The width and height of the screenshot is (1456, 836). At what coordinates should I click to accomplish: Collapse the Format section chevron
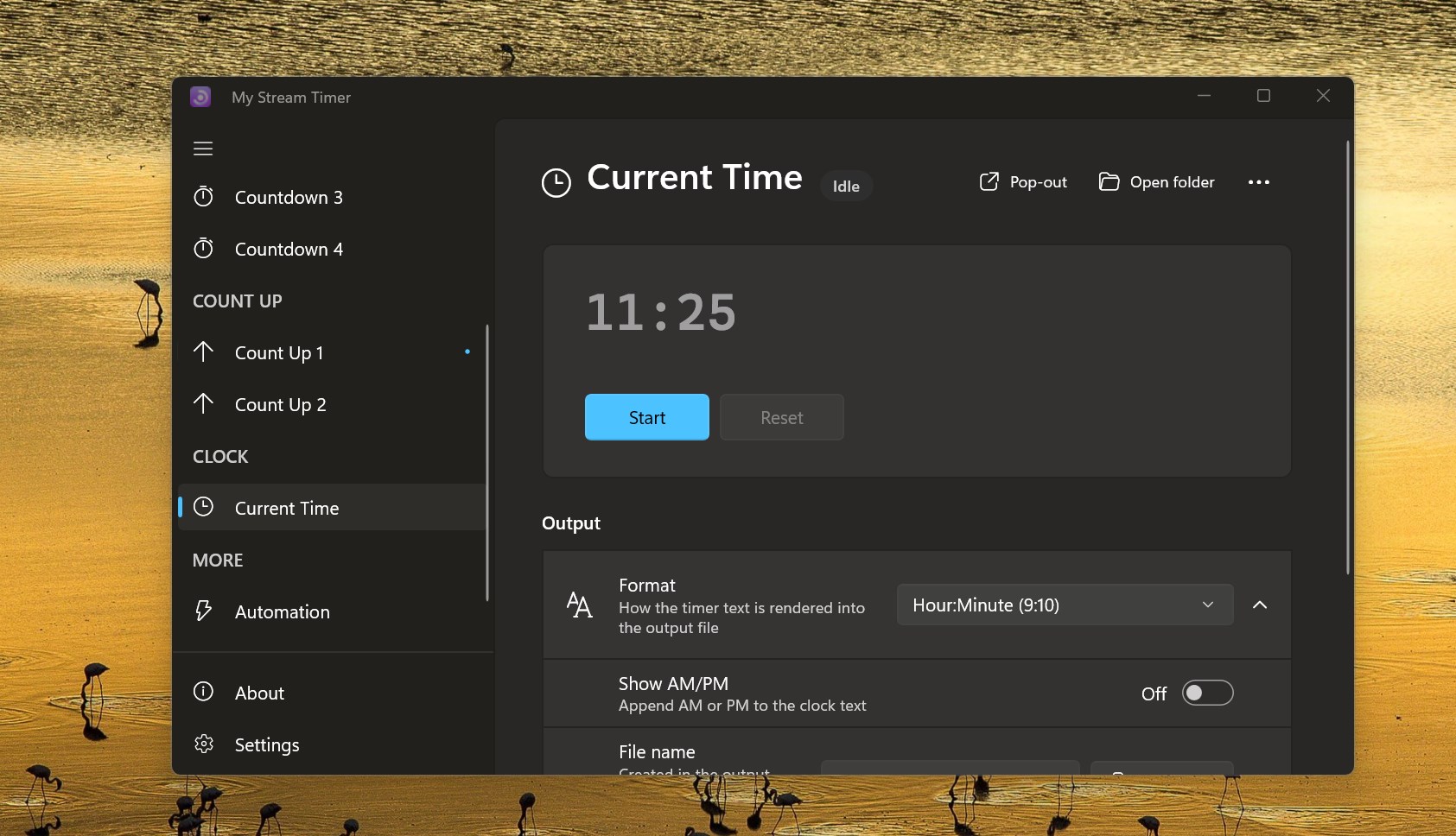tap(1260, 605)
